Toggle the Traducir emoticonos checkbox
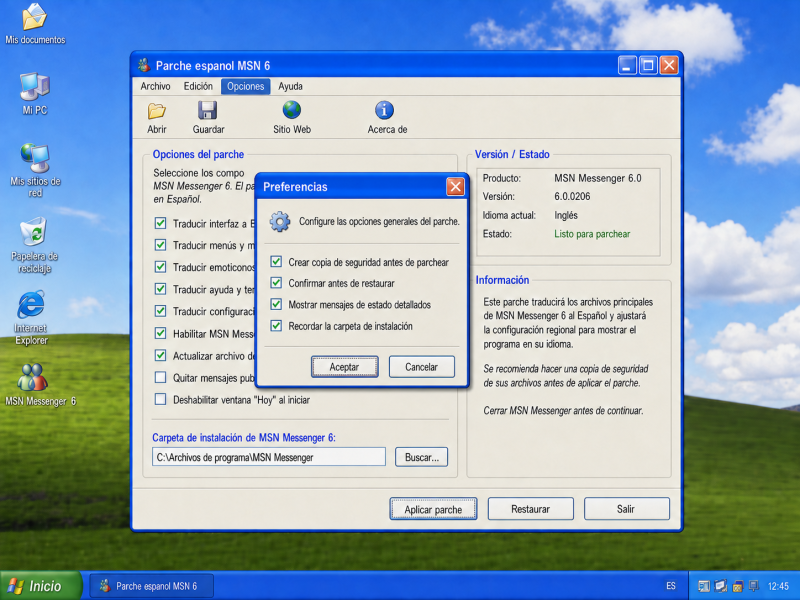 click(x=160, y=267)
